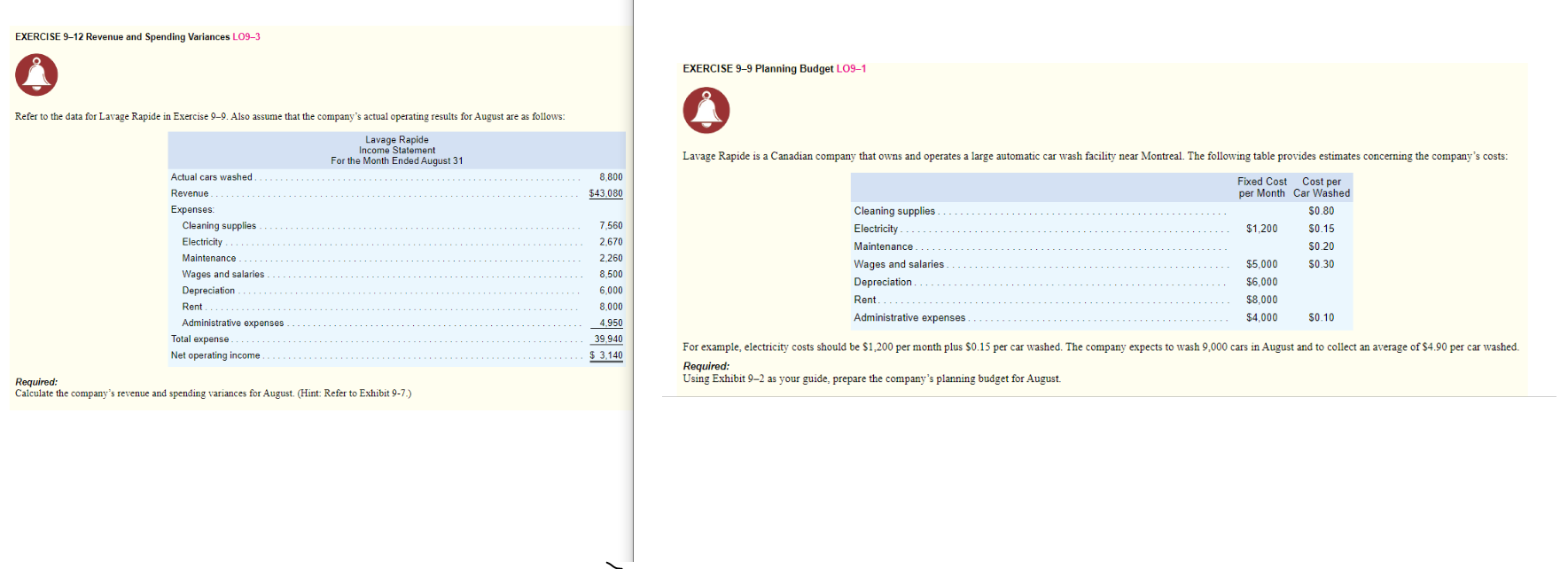Click 'Maintenance' label in cost table
Screen dimensions: 1568x569
coord(883,246)
